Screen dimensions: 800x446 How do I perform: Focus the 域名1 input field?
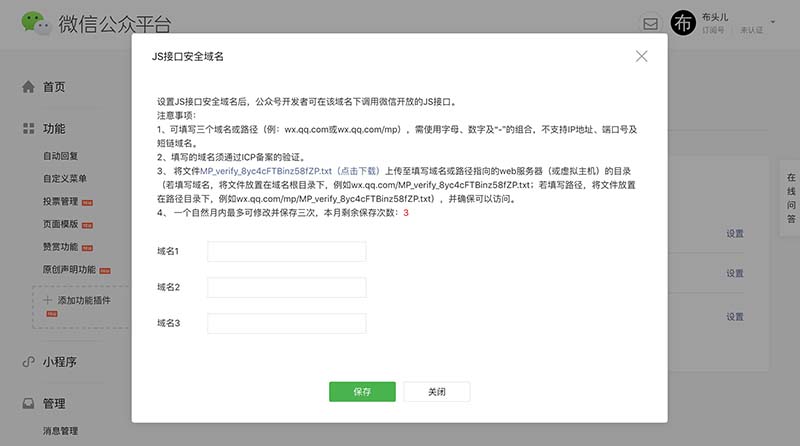click(x=287, y=251)
